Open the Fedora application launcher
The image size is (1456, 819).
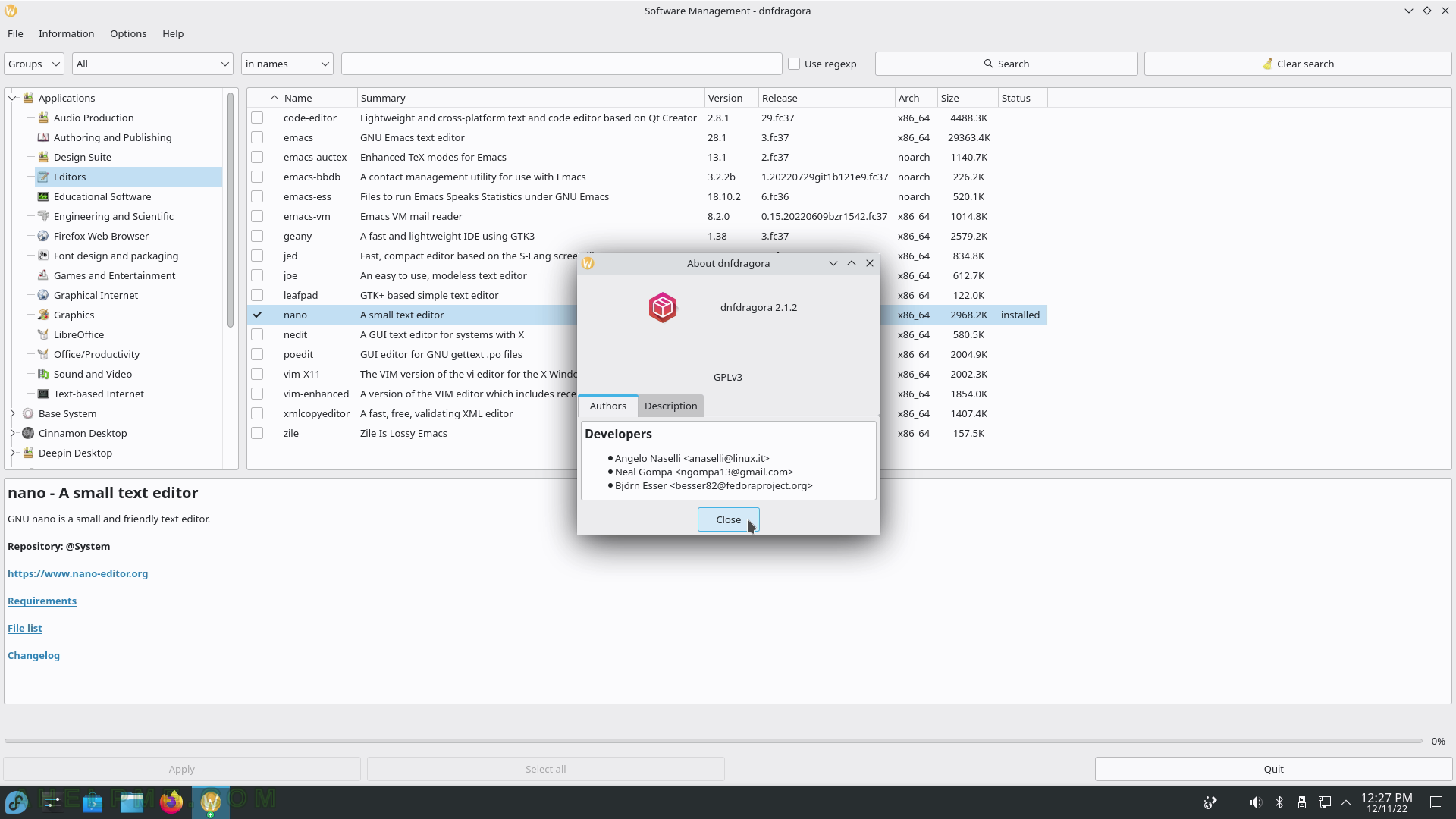pos(17,802)
